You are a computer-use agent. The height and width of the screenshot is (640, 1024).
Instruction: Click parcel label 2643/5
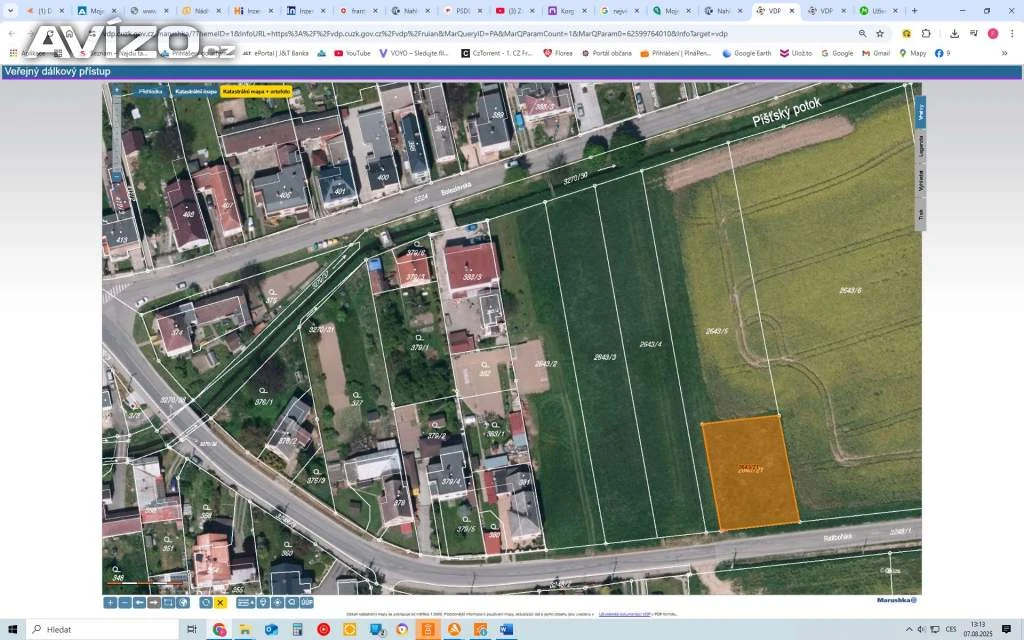pyautogui.click(x=716, y=331)
